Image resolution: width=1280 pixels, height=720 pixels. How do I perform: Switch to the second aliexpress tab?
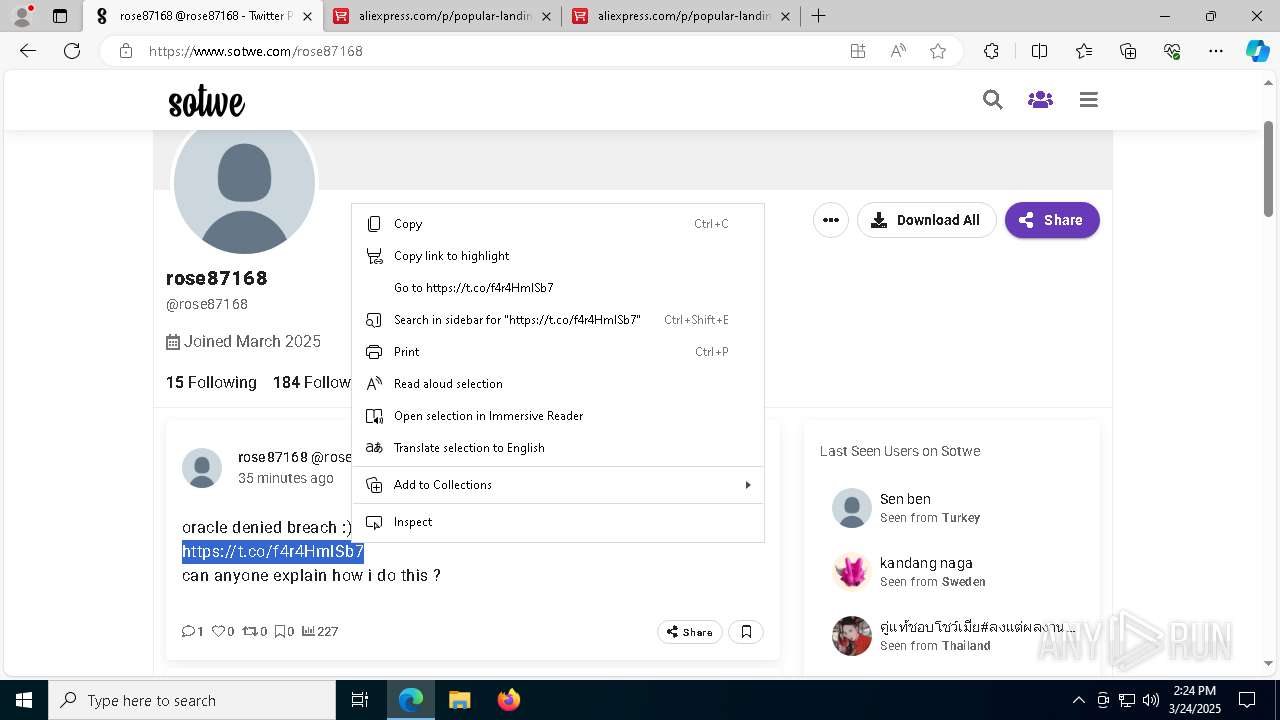click(x=682, y=16)
